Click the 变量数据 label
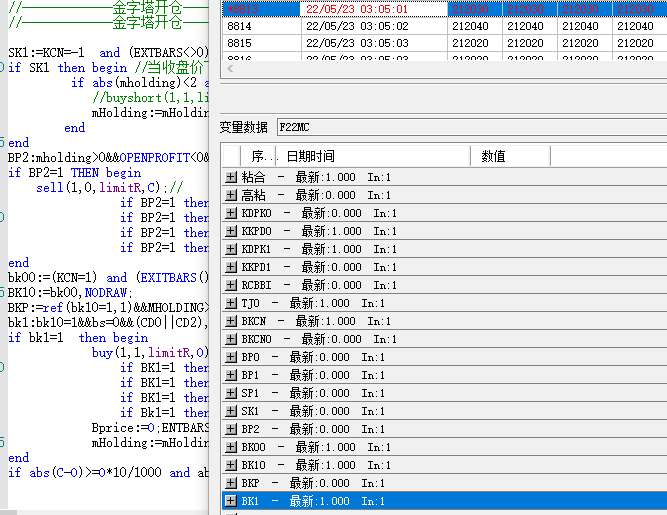Image resolution: width=667 pixels, height=515 pixels. [x=244, y=127]
